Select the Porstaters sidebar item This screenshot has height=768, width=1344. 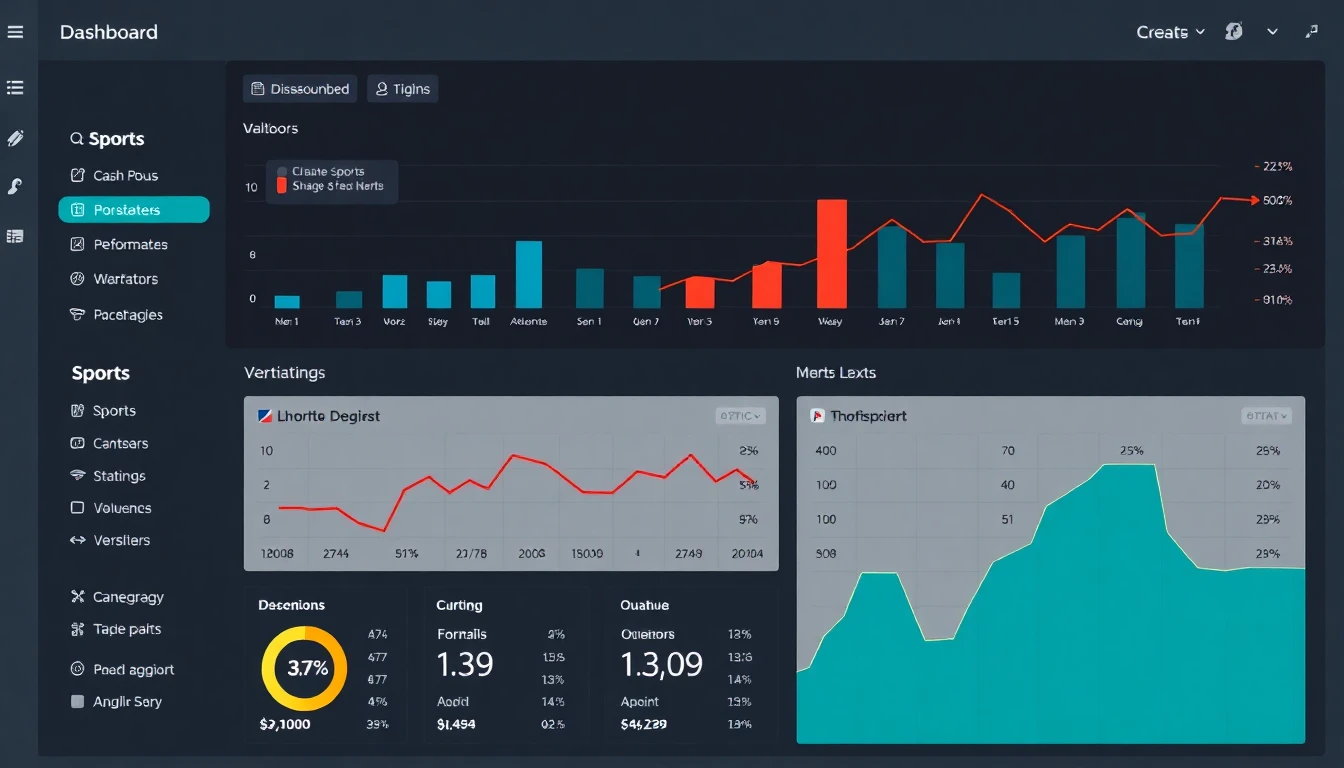[x=134, y=210]
